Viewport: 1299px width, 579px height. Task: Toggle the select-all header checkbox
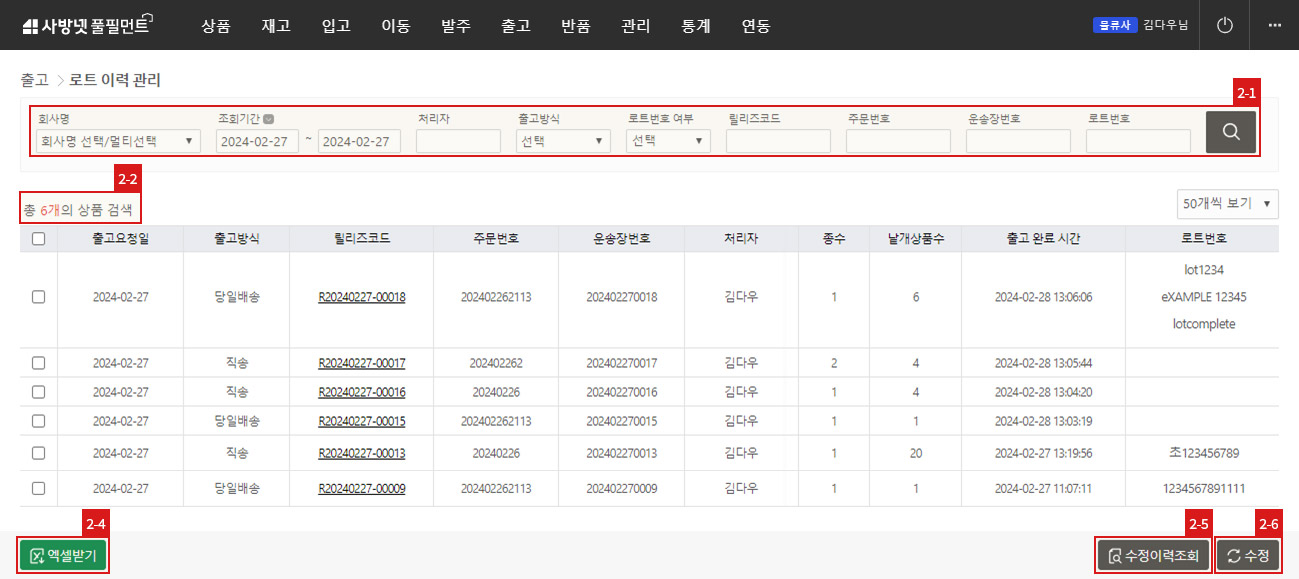(x=38, y=239)
